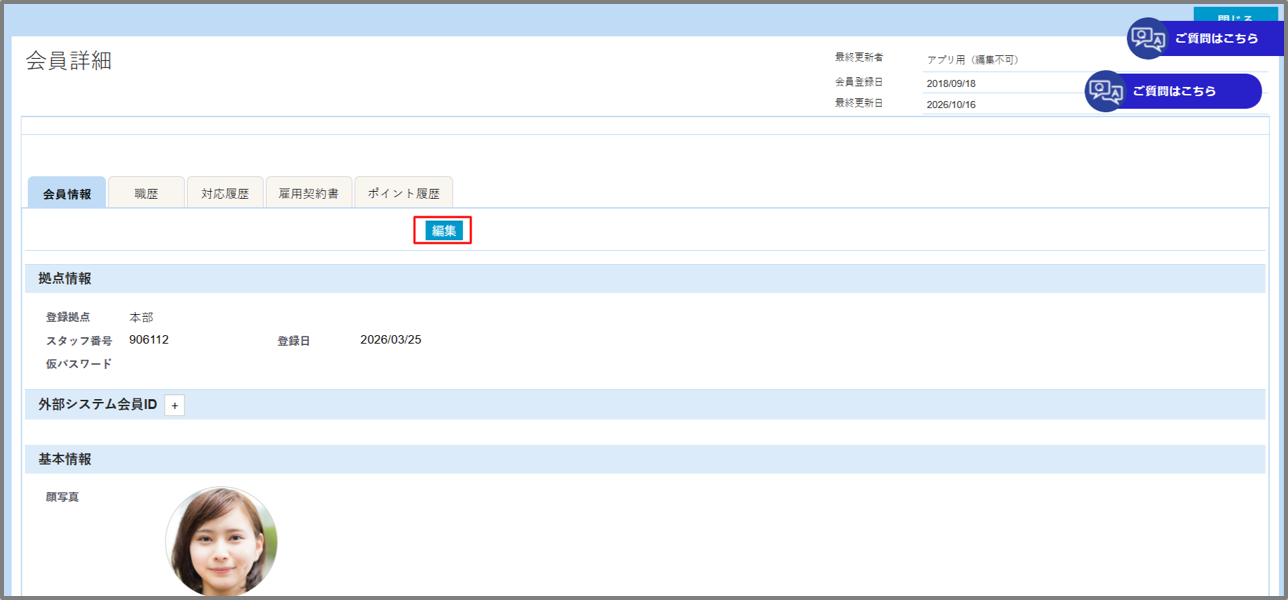Image resolution: width=1288 pixels, height=600 pixels.
Task: View the ポイント履歴 tab
Action: pyautogui.click(x=404, y=193)
